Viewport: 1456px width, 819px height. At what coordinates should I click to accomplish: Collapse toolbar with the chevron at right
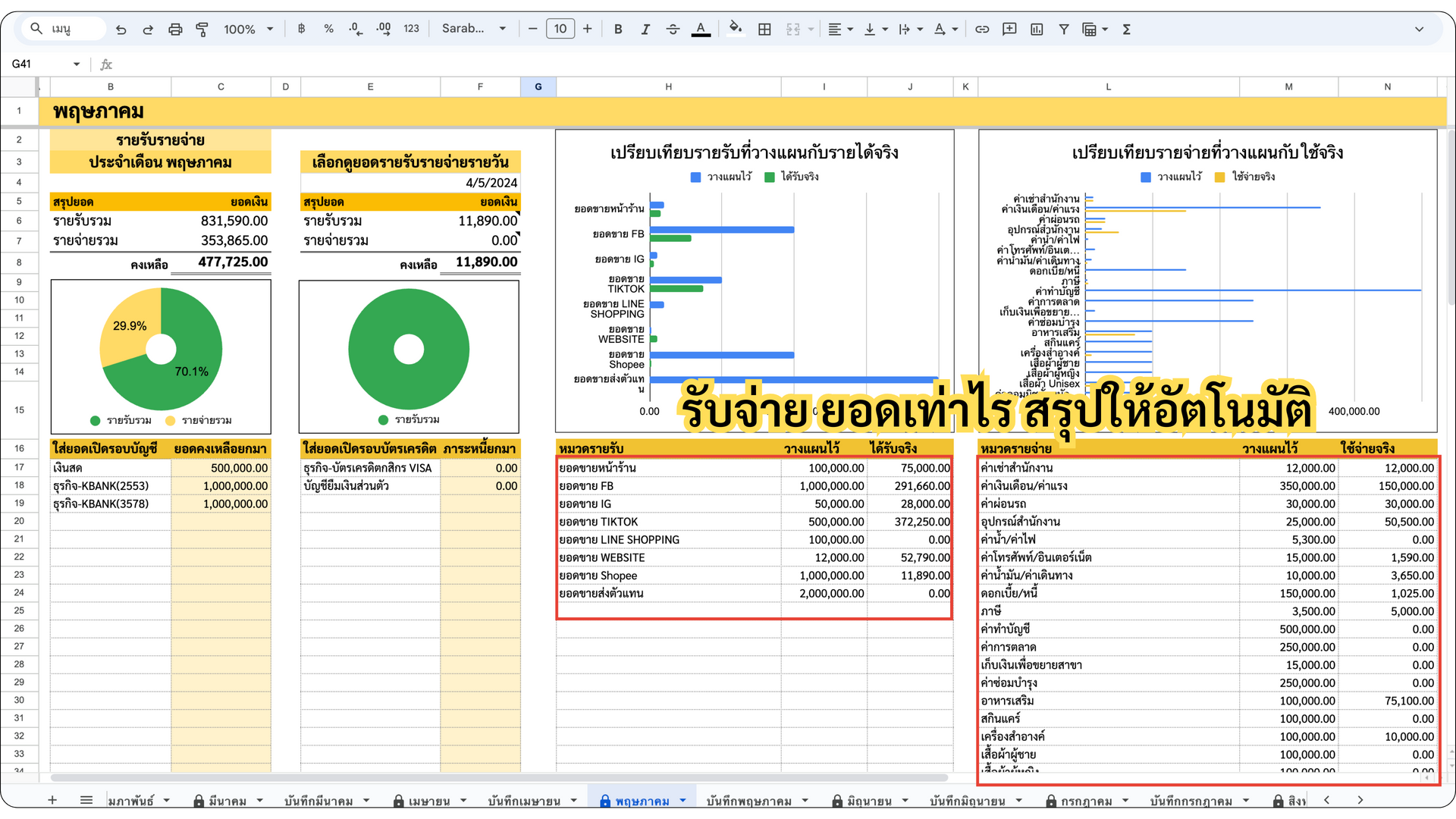(x=1419, y=29)
